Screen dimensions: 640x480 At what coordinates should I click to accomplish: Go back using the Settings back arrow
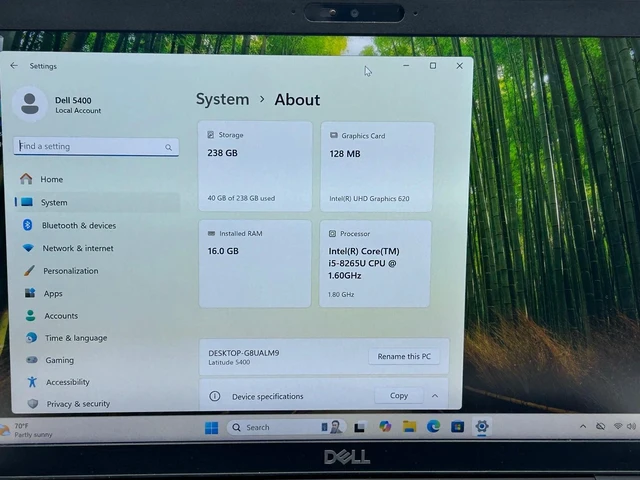click(14, 66)
